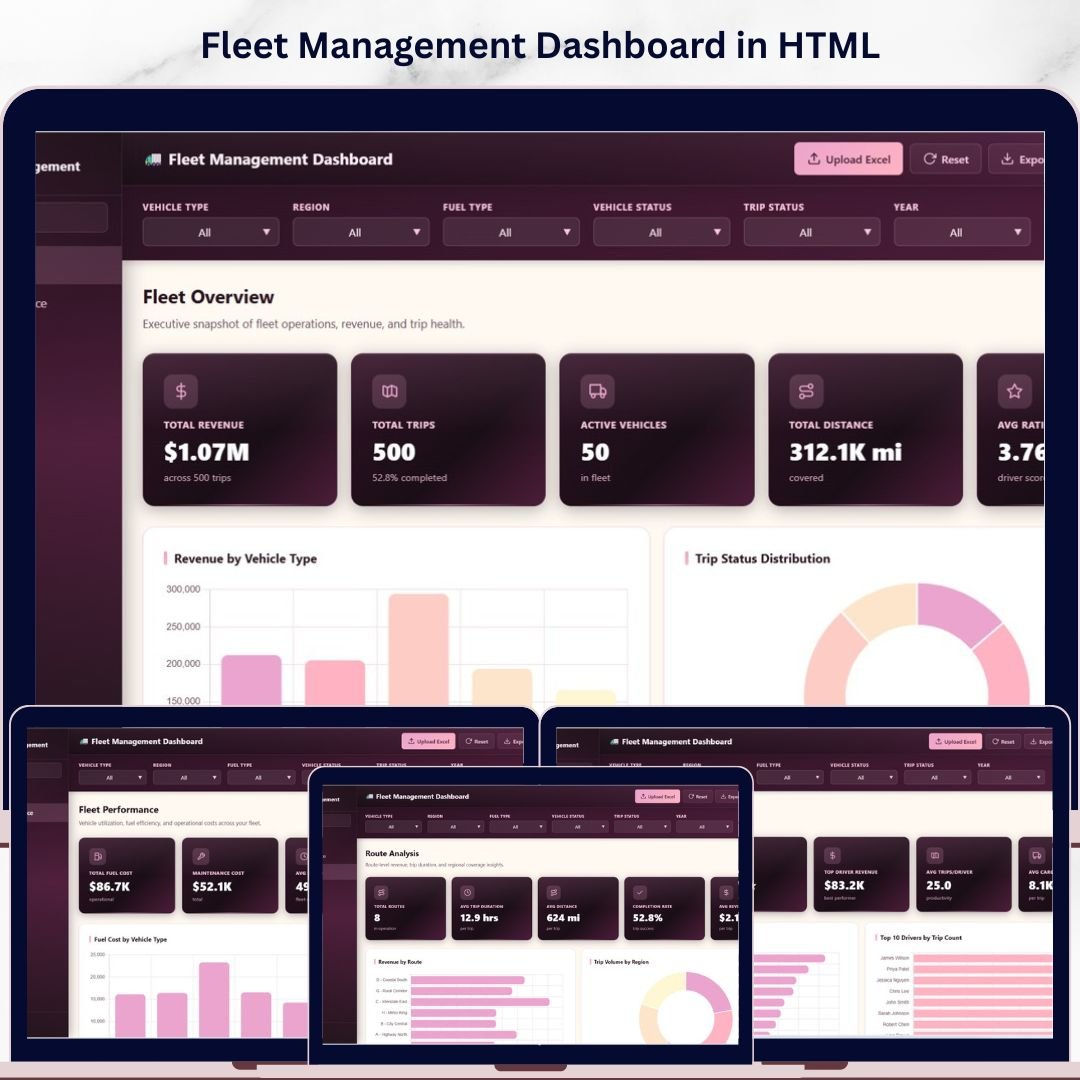
Task: Click Upload Excel in the Route Analysis screen
Action: tap(657, 797)
